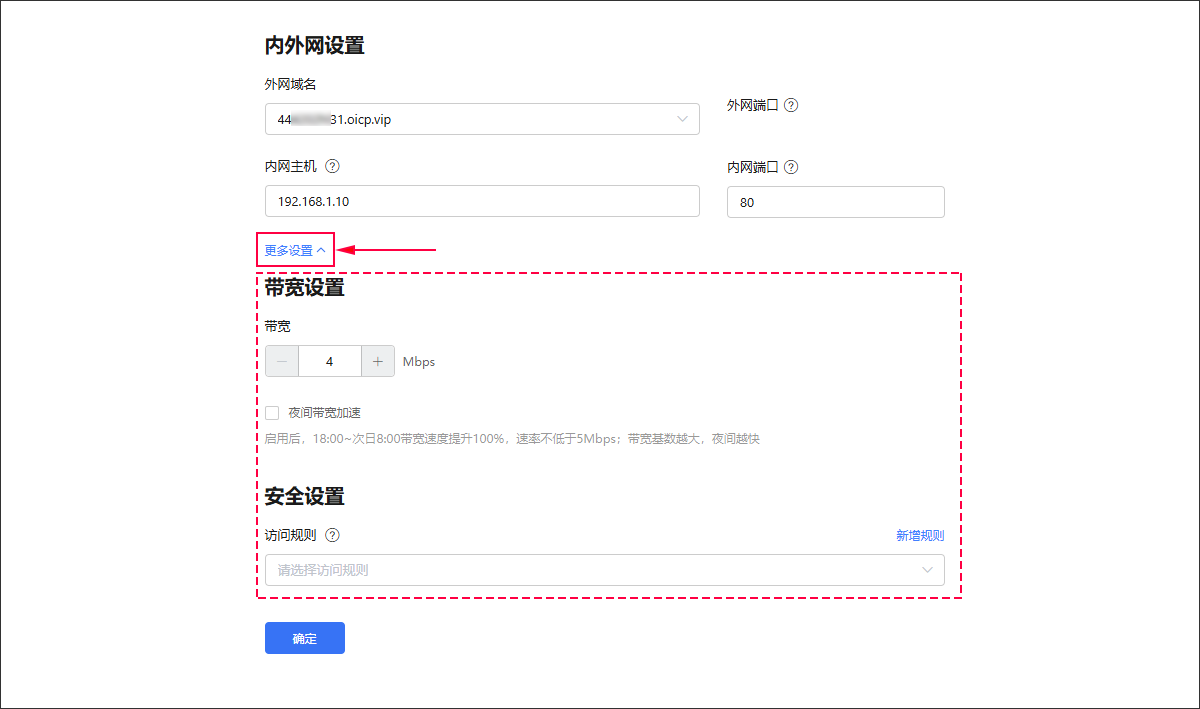Screen dimensions: 1200x709
Task: Click help icon next to 外网端口
Action: [x=791, y=105]
